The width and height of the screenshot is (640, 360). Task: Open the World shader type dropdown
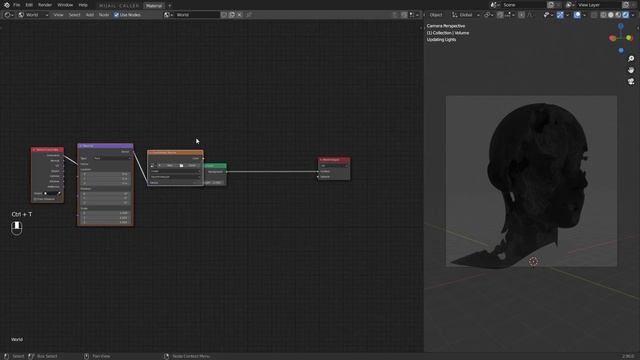click(x=33, y=15)
